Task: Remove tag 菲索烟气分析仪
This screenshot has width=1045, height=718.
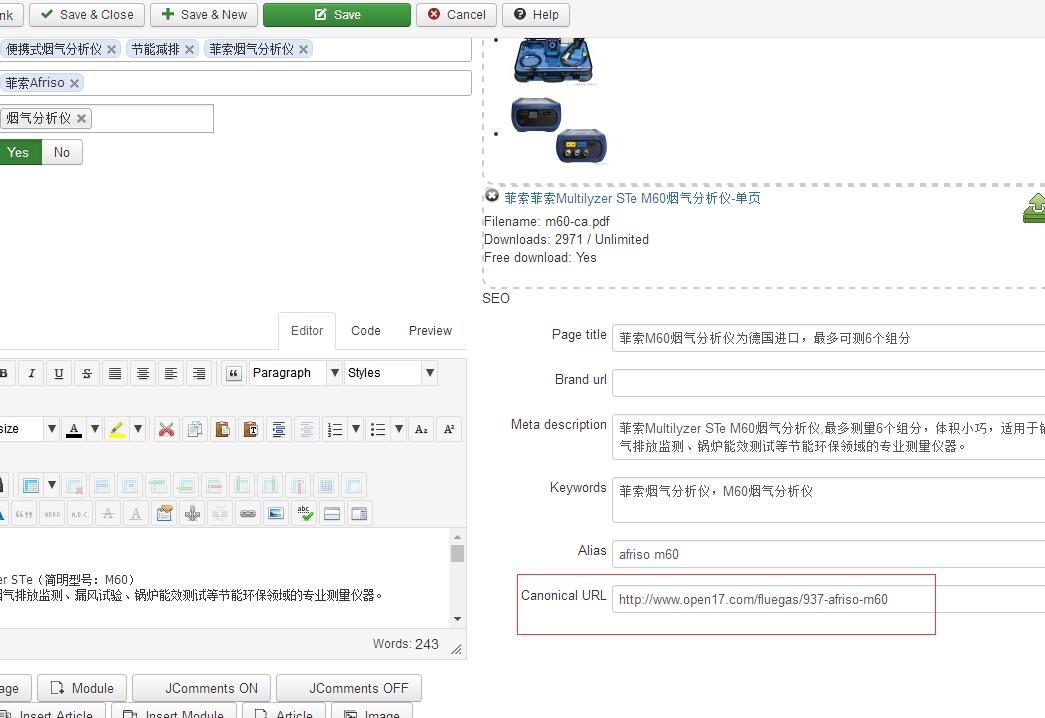Action: tap(303, 49)
